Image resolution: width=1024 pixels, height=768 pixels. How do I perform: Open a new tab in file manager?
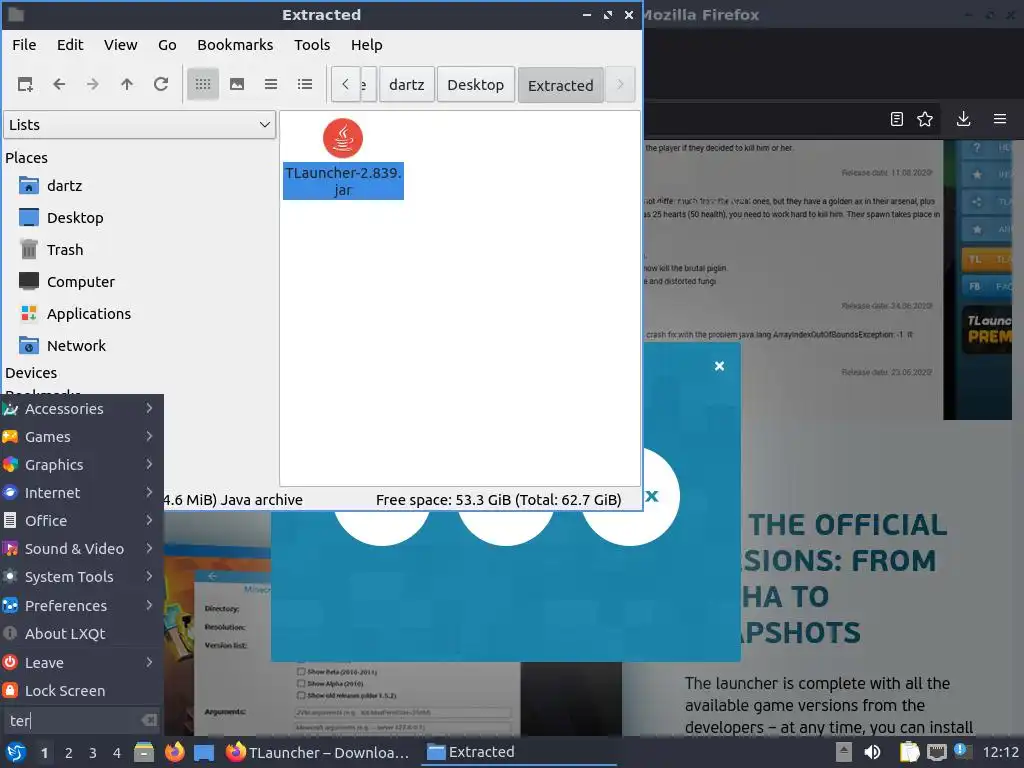point(25,84)
